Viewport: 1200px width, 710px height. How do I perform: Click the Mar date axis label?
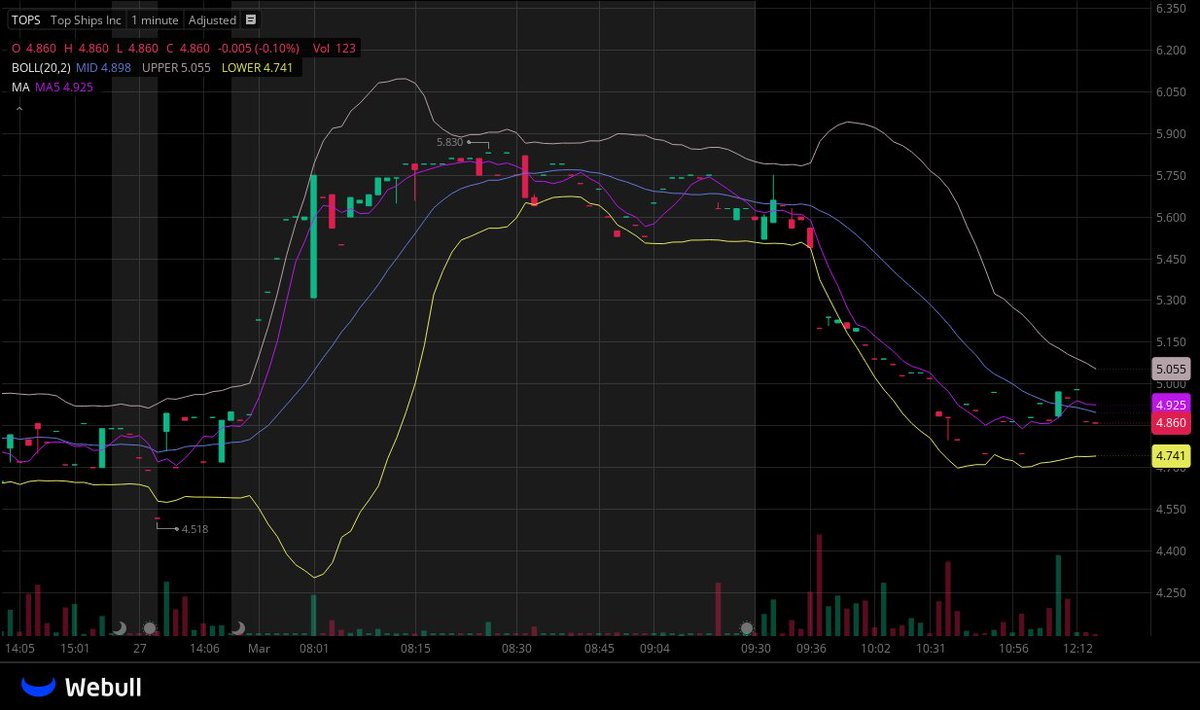click(259, 648)
